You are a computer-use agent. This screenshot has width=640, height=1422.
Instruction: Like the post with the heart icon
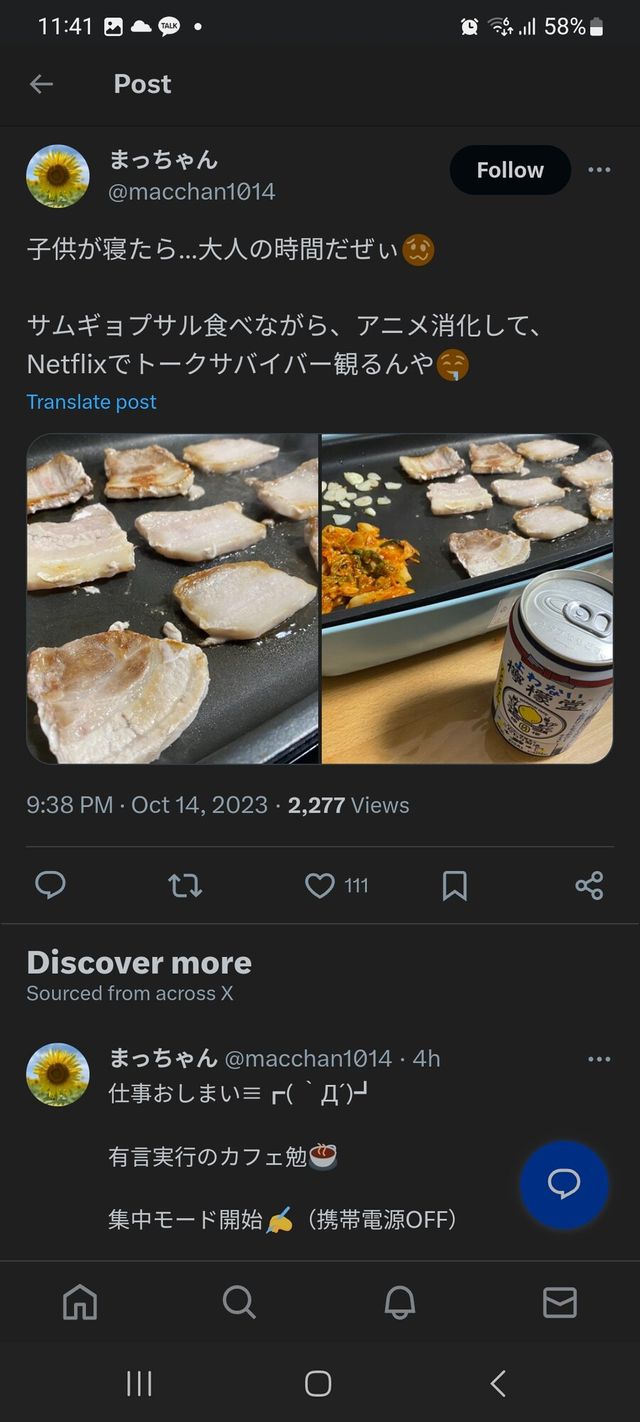318,885
